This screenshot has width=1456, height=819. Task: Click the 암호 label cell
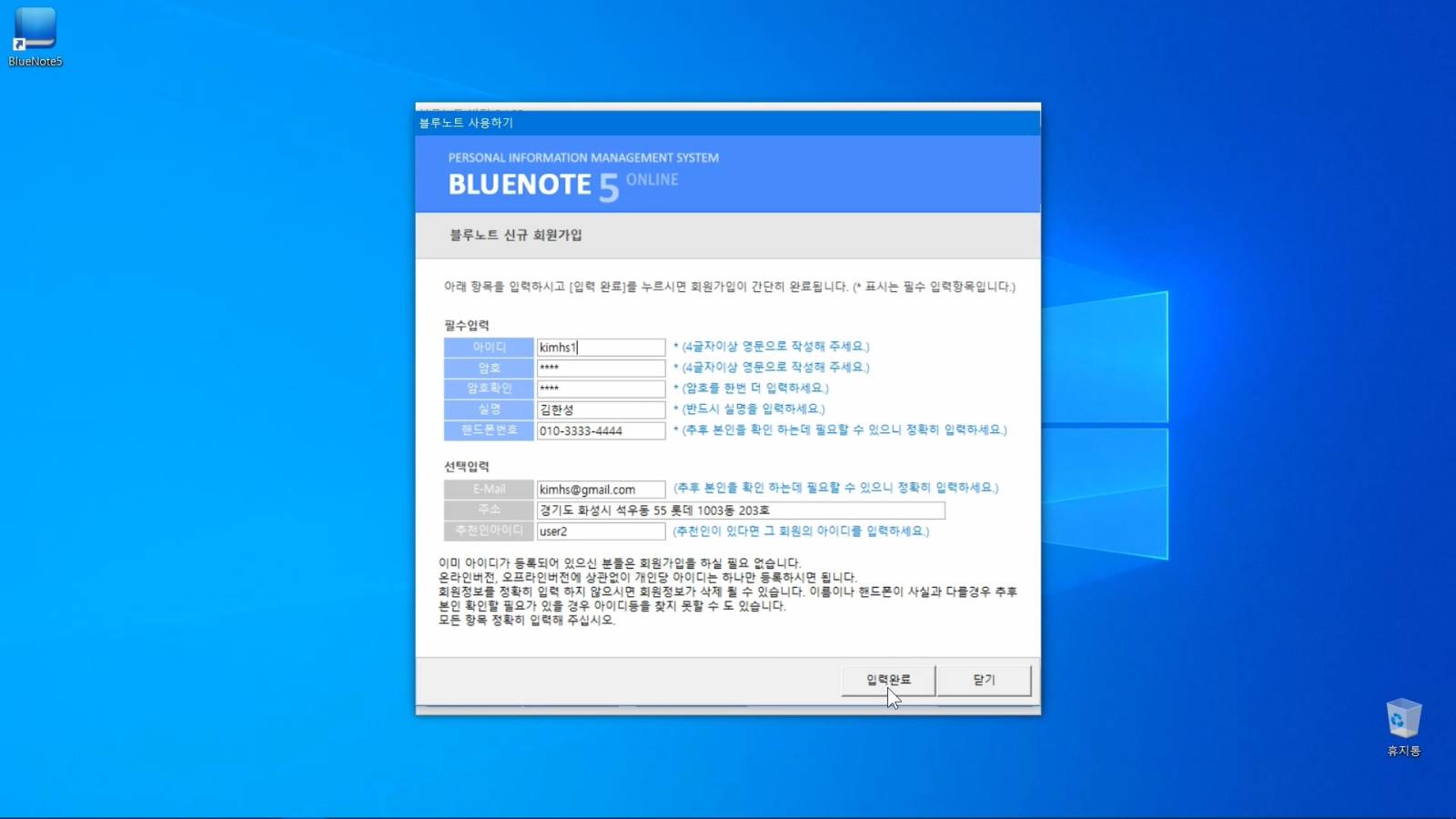tap(489, 368)
